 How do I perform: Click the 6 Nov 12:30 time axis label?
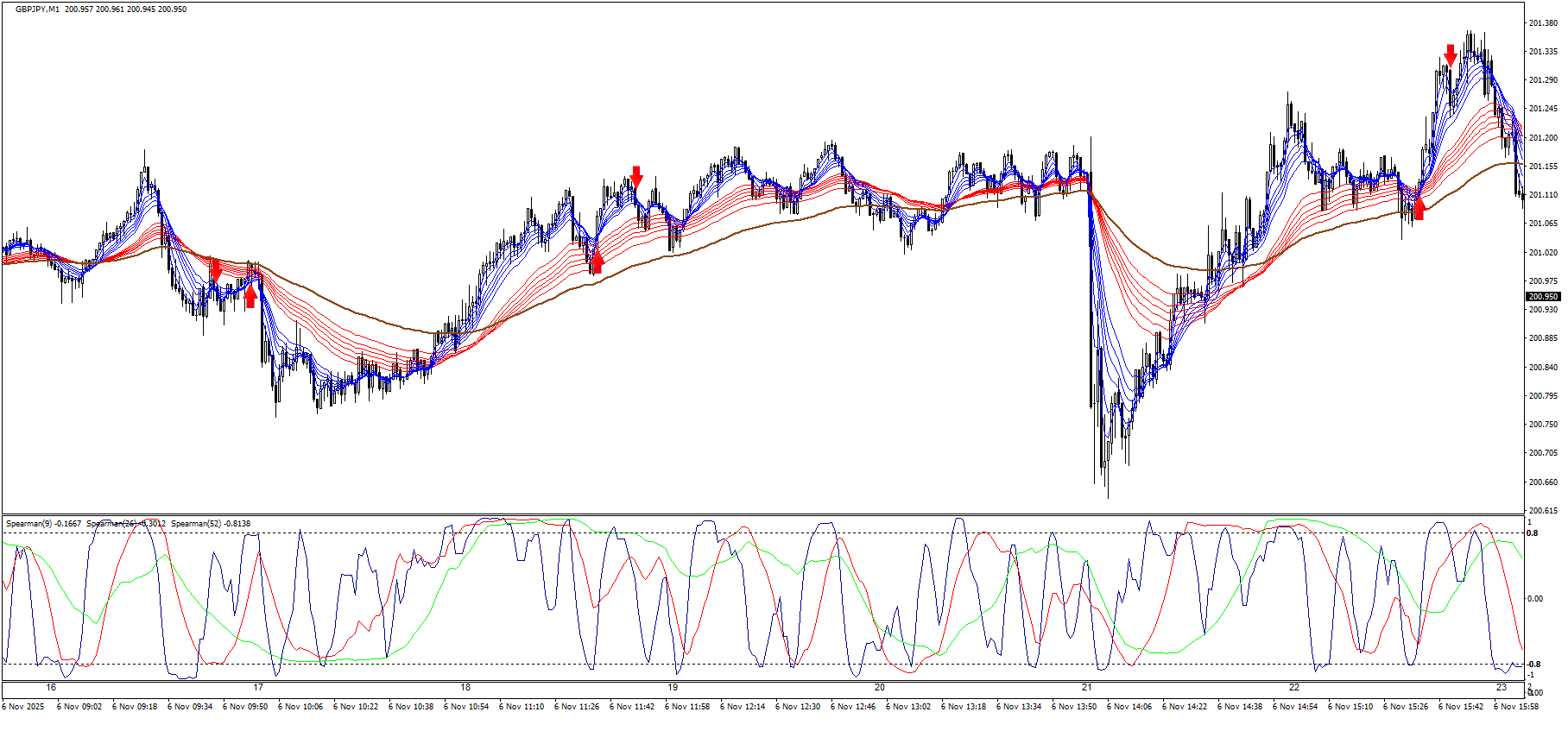point(798,707)
